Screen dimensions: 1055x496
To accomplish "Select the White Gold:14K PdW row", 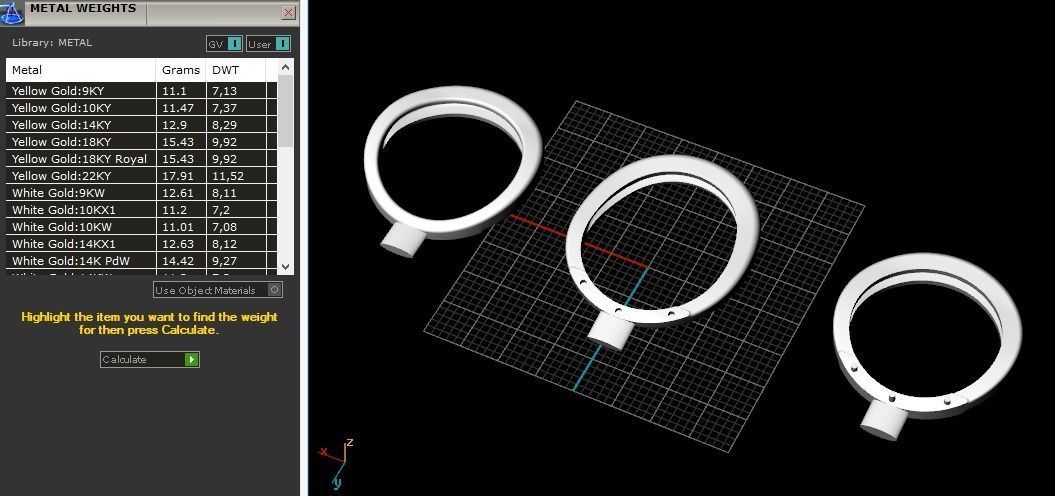I will pyautogui.click(x=141, y=260).
